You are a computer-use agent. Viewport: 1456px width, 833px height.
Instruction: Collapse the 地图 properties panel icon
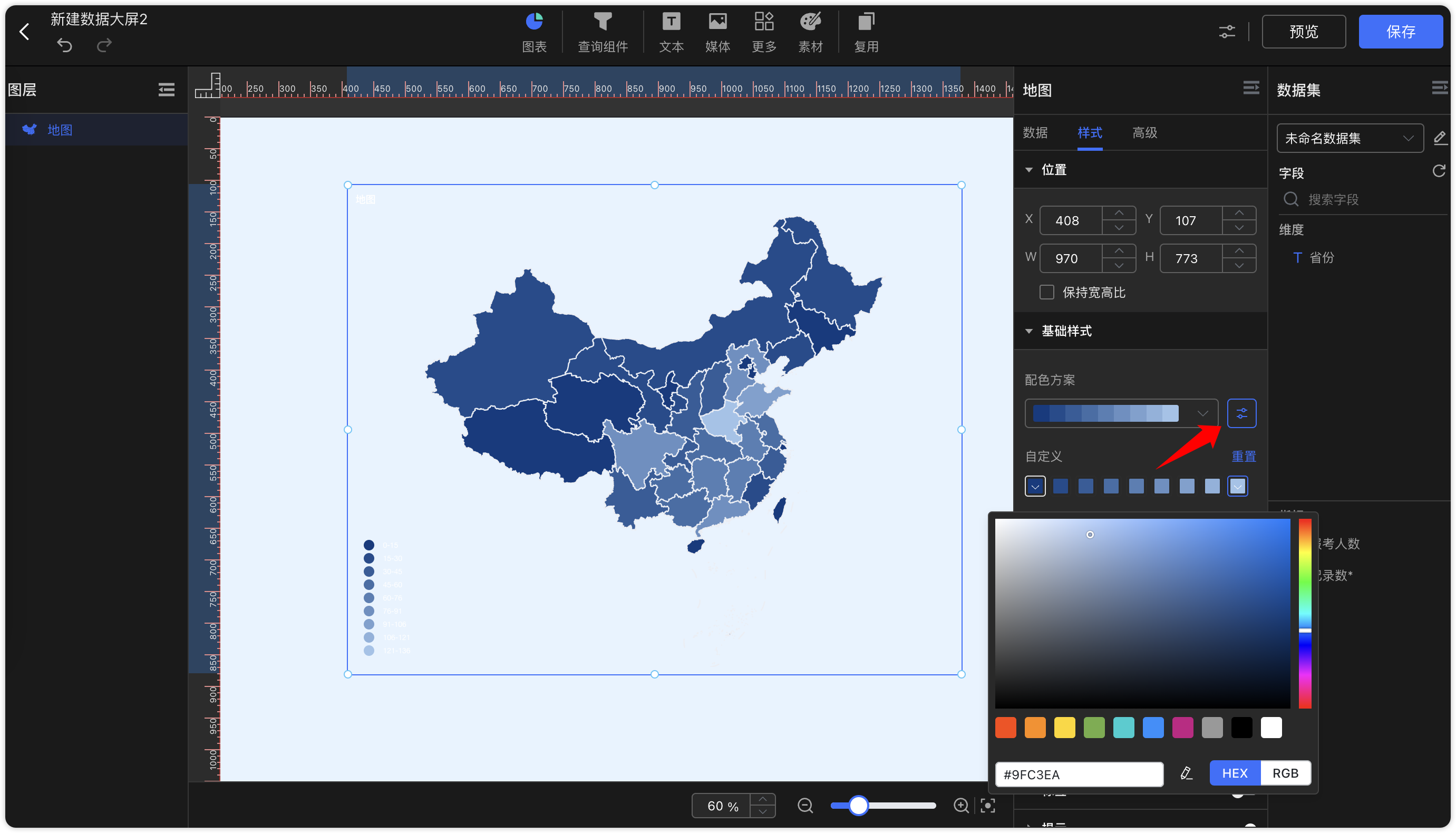point(1251,89)
